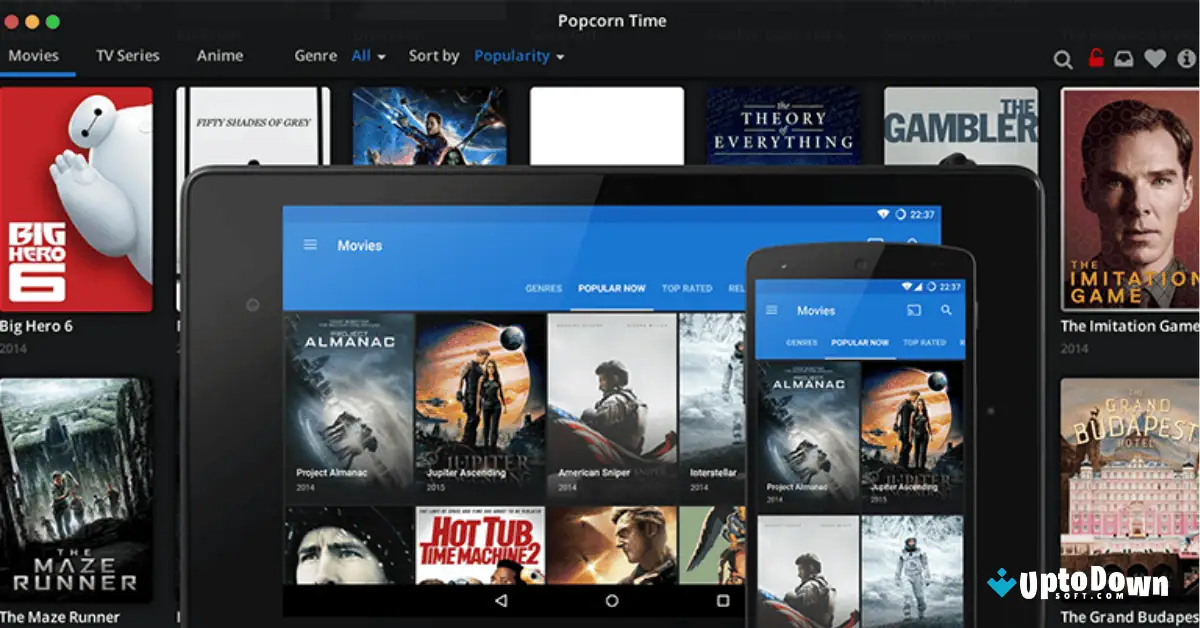Toggle the red VPN padlock icon

click(1096, 57)
